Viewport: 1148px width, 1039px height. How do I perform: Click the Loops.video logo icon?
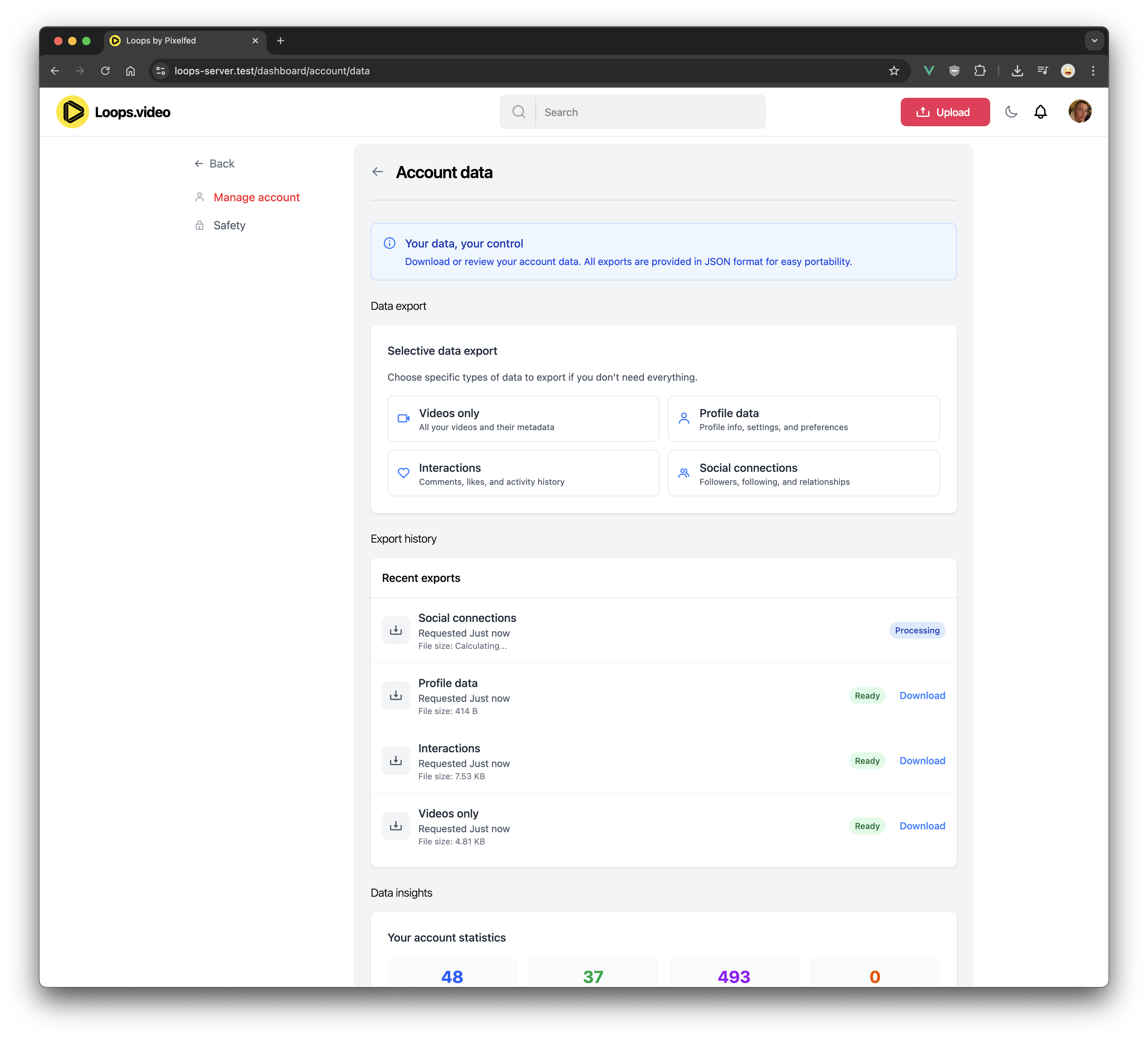[x=72, y=112]
